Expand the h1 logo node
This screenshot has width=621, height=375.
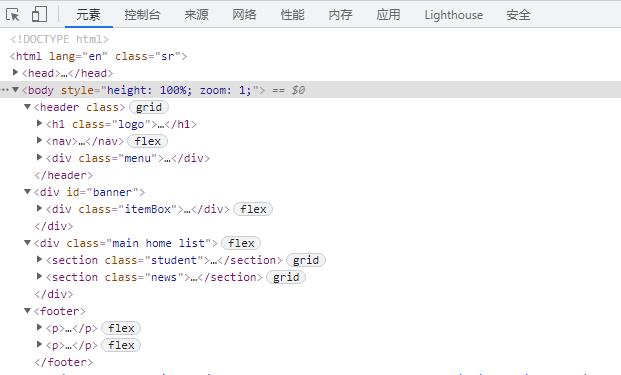(x=39, y=124)
